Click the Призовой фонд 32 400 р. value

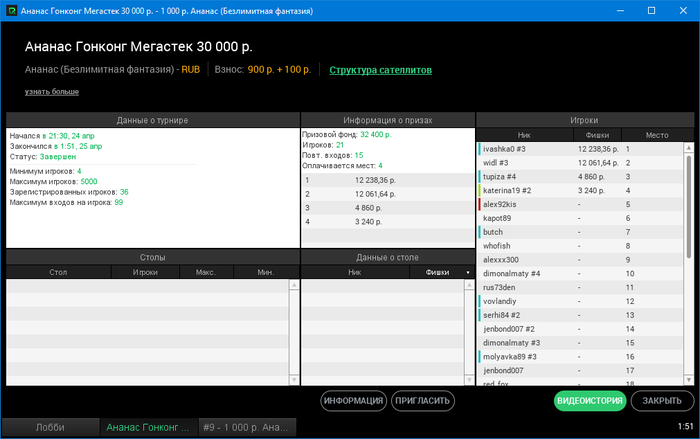[x=375, y=134]
